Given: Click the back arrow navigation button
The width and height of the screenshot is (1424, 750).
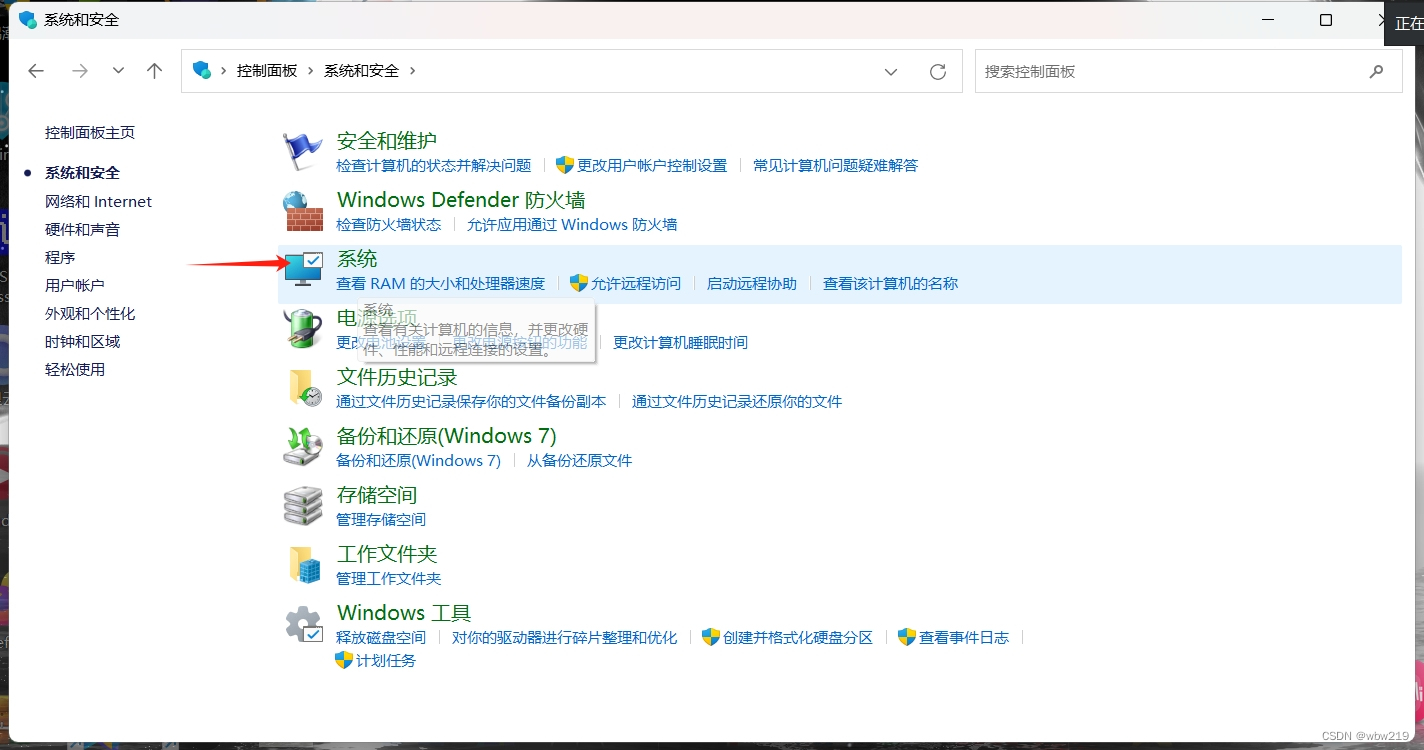Looking at the screenshot, I should 36,71.
